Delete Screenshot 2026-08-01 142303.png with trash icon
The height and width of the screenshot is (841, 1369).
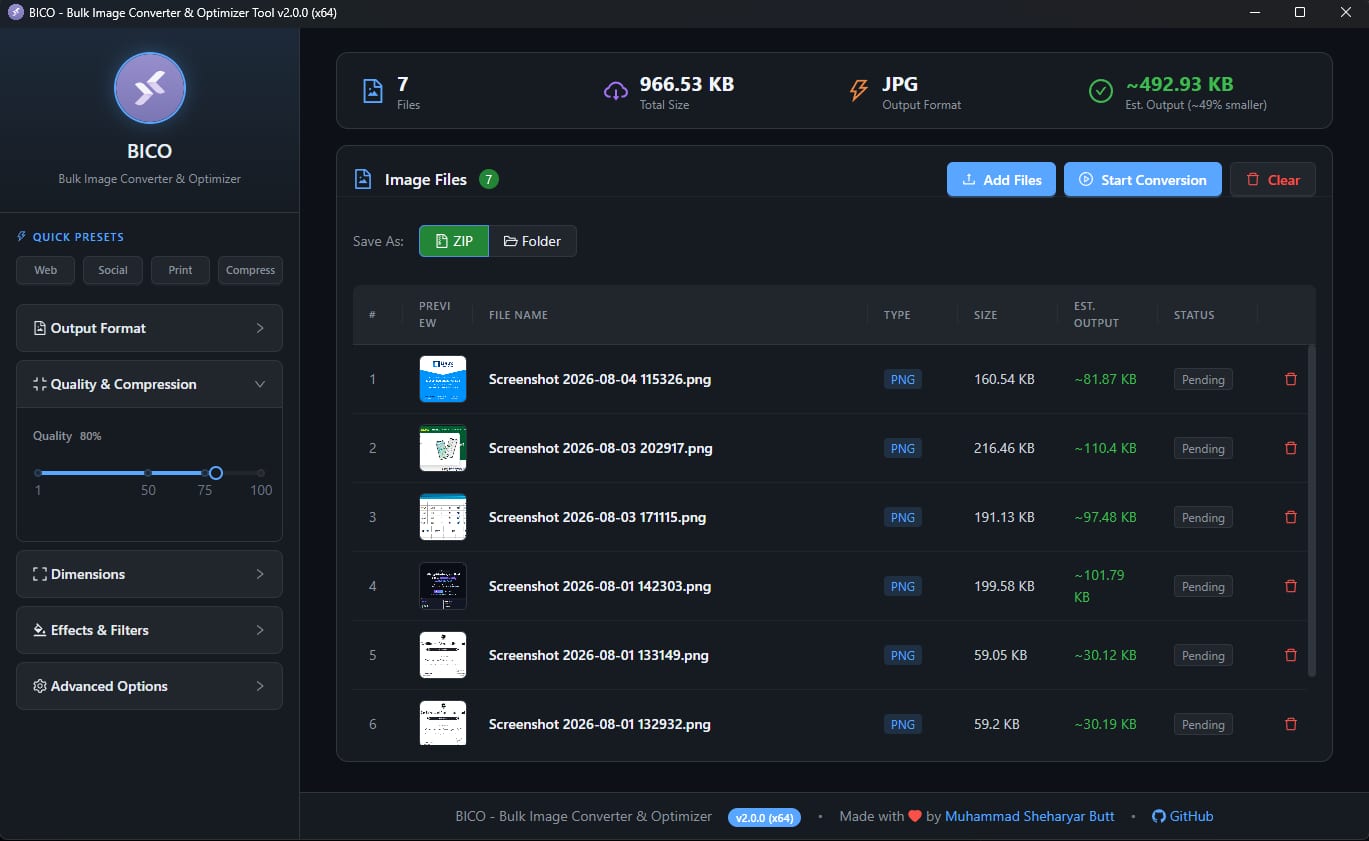1290,586
